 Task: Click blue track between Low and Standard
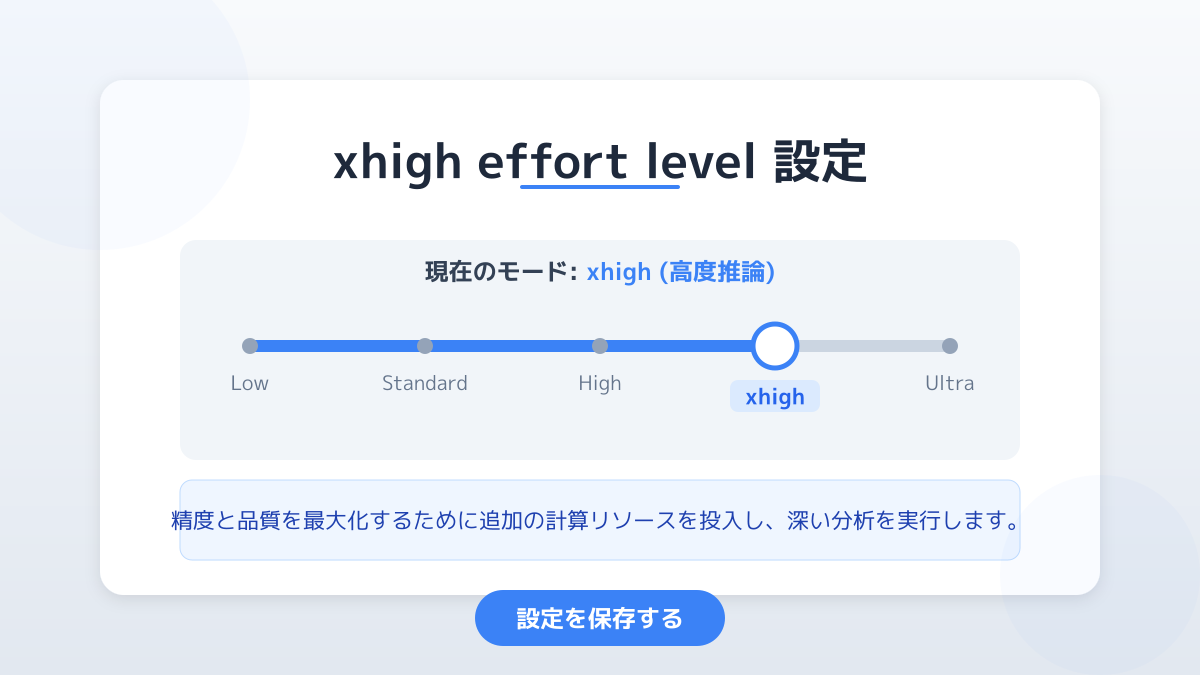(x=337, y=346)
